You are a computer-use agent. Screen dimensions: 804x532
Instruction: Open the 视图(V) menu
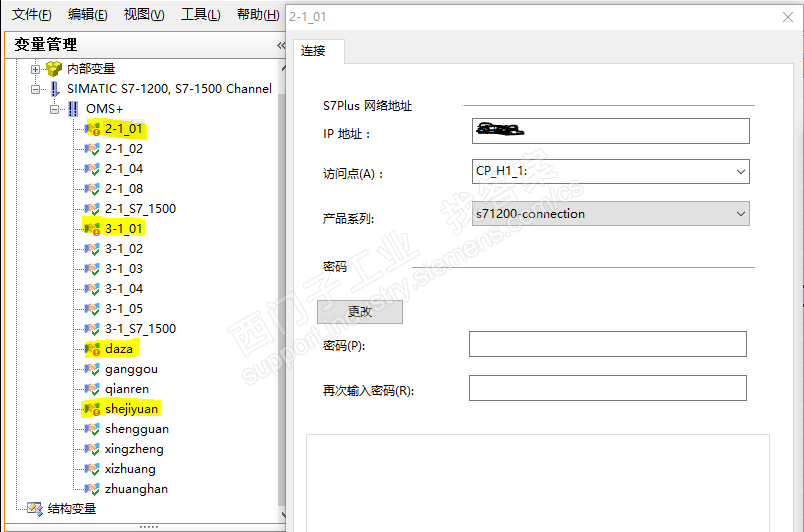(x=144, y=14)
